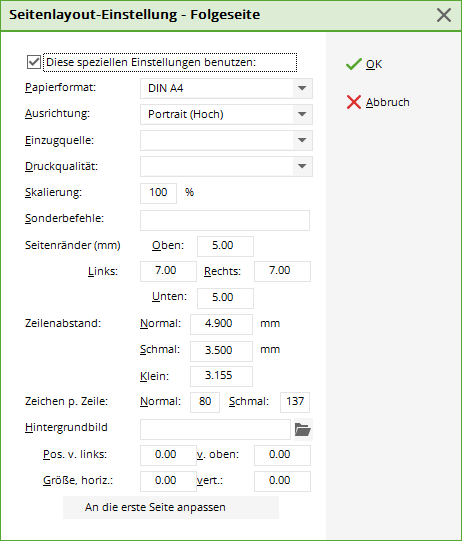The height and width of the screenshot is (541, 462).
Task: Click the Zeilenabstand Normal field
Action: tap(221, 324)
